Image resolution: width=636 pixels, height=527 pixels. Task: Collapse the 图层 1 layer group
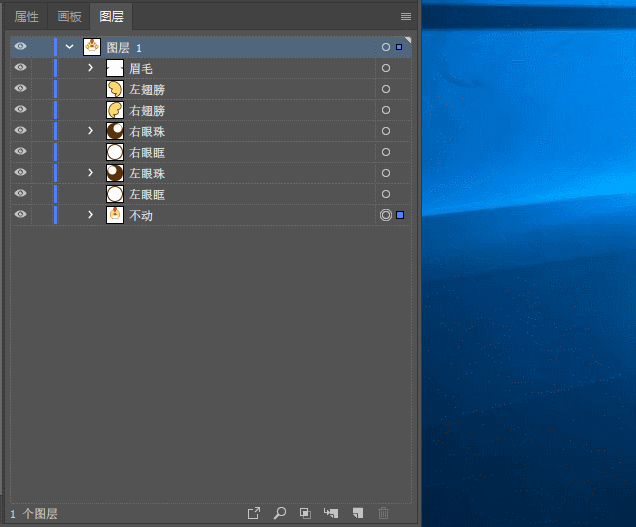[69, 47]
